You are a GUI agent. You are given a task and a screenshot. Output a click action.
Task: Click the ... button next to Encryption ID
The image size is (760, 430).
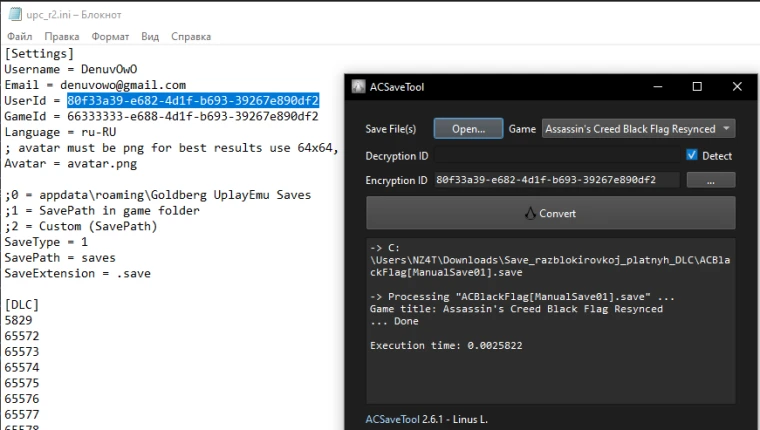point(711,180)
